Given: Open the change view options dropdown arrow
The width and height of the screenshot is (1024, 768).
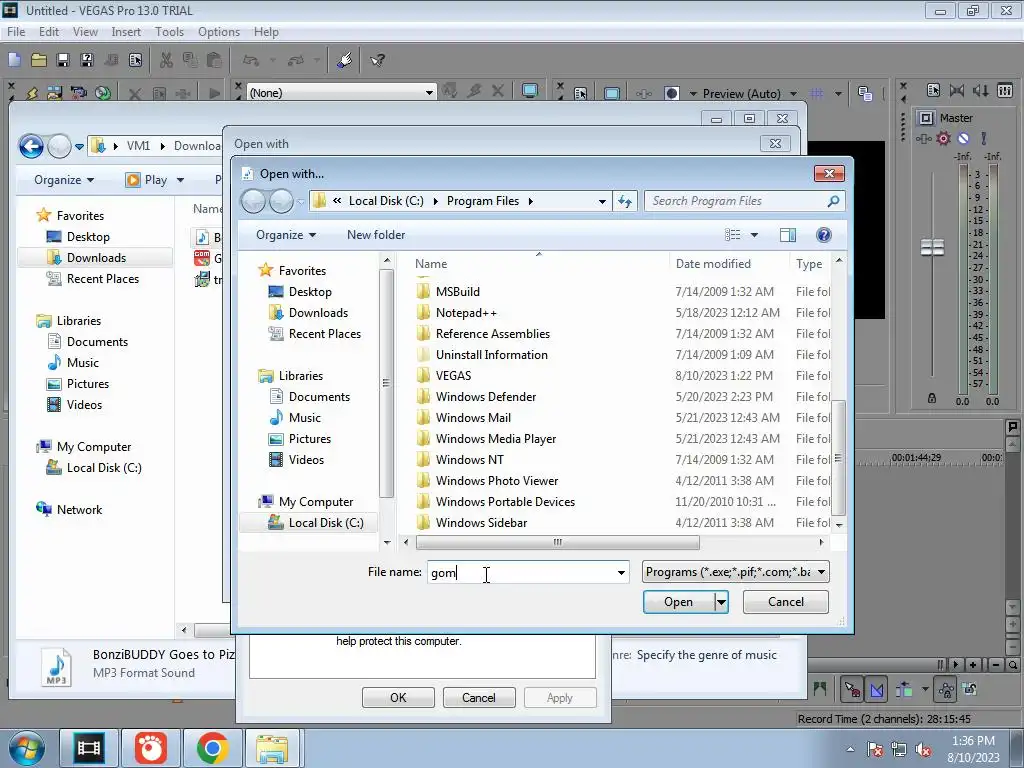Looking at the screenshot, I should pyautogui.click(x=754, y=235).
